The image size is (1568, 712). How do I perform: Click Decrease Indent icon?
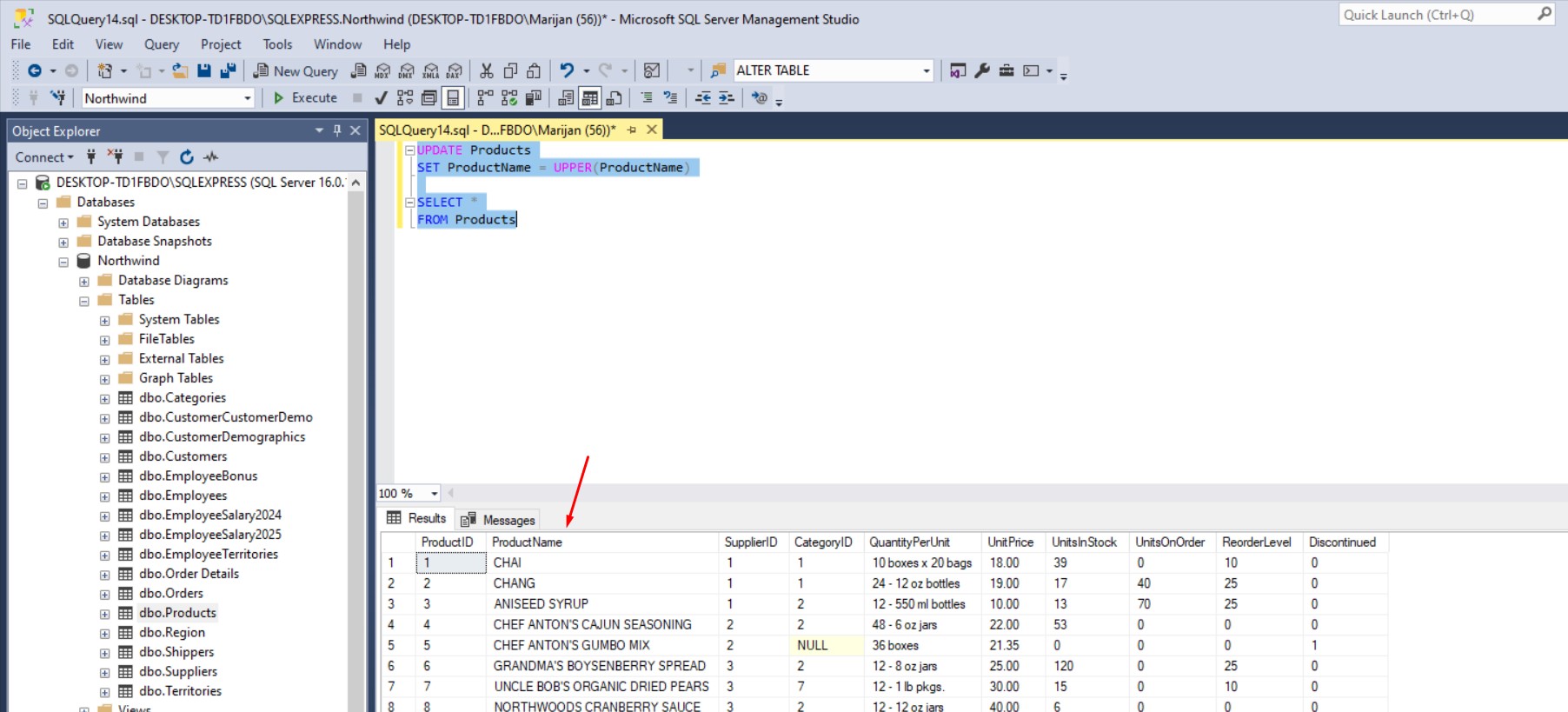point(703,98)
